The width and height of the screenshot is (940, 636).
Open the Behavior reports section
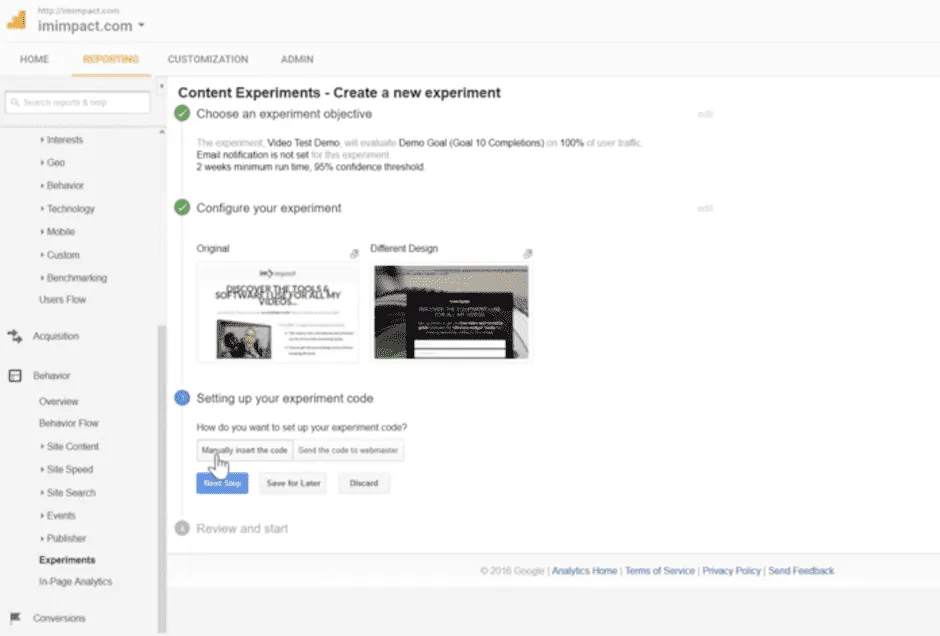[52, 376]
